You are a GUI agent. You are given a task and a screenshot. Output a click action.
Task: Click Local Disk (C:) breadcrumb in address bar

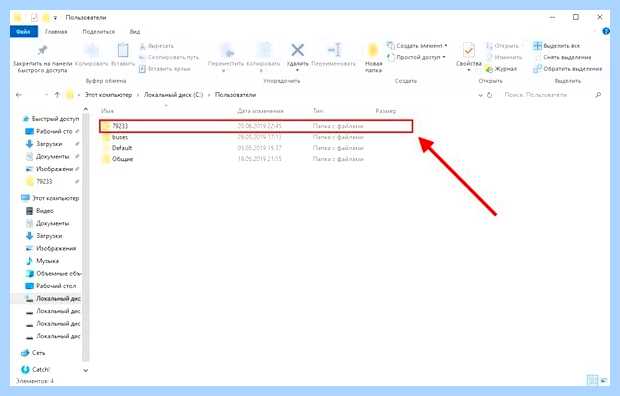[x=173, y=95]
